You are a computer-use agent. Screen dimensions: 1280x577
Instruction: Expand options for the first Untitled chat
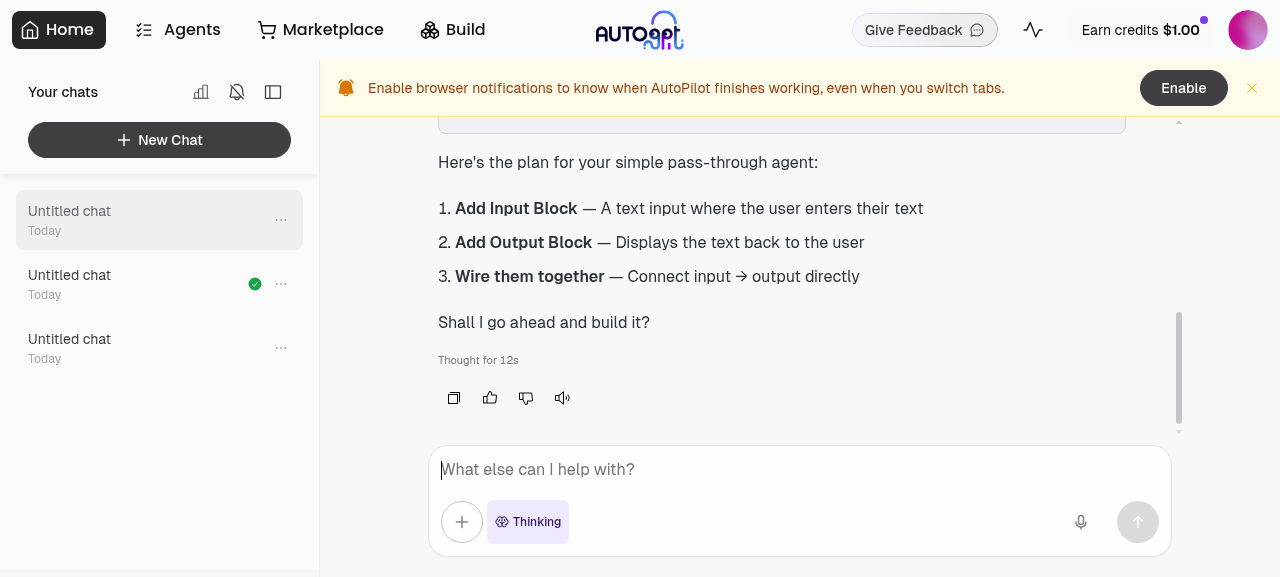(x=281, y=220)
